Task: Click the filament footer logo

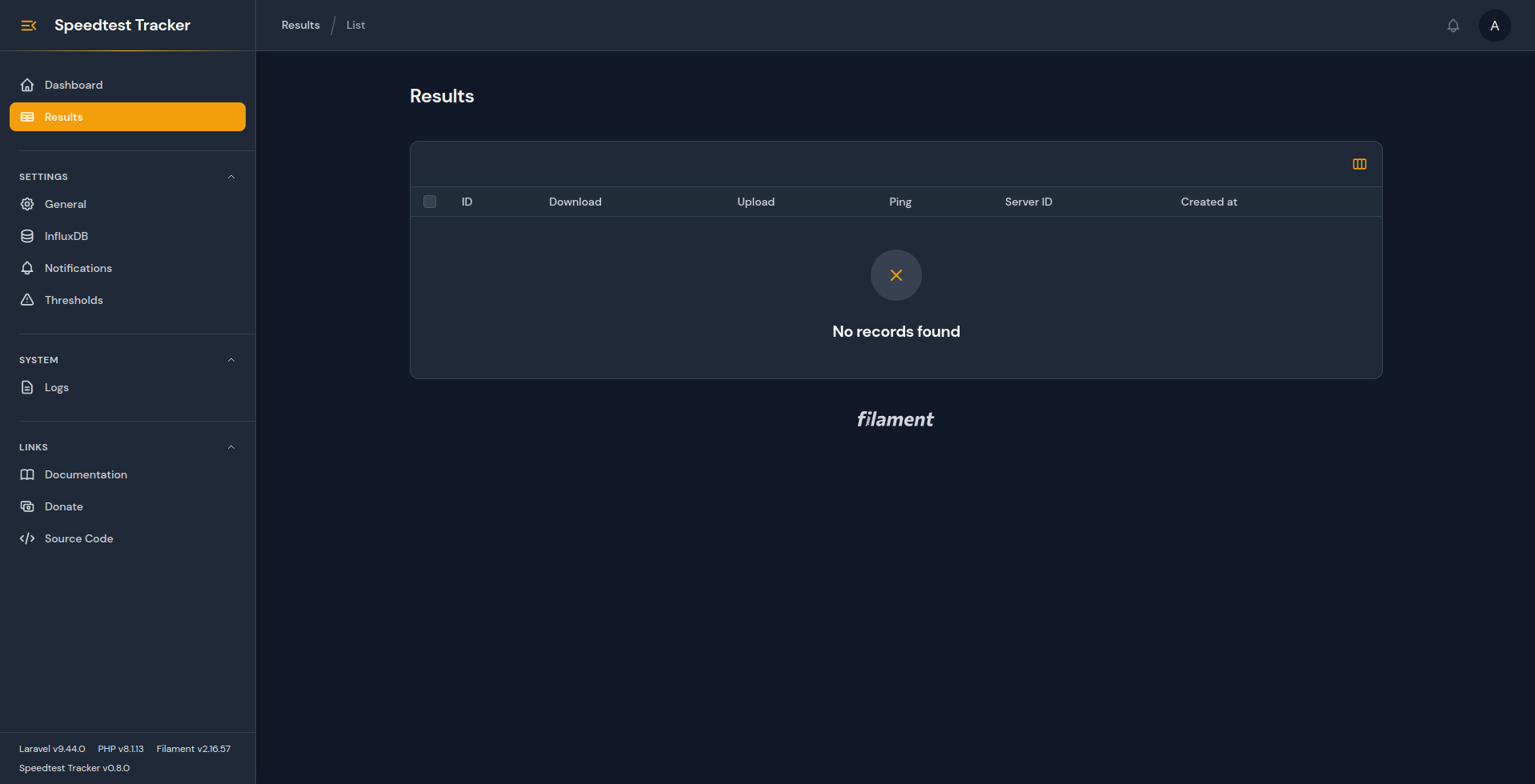Action: coord(896,419)
